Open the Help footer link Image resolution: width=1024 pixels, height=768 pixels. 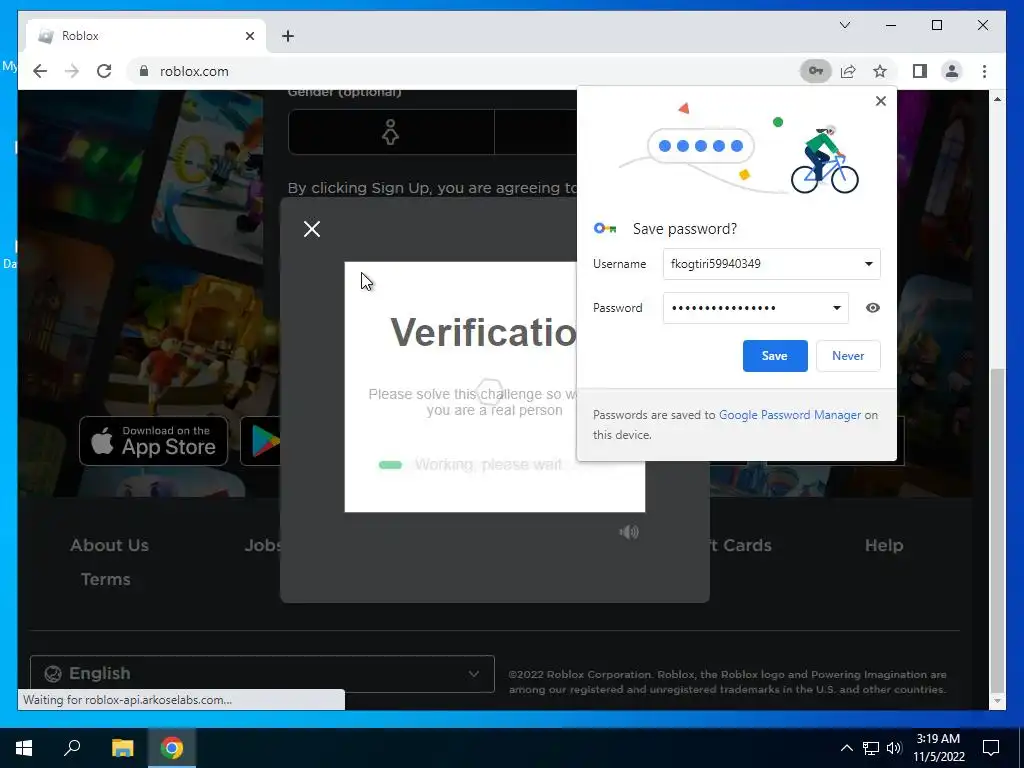pos(884,545)
